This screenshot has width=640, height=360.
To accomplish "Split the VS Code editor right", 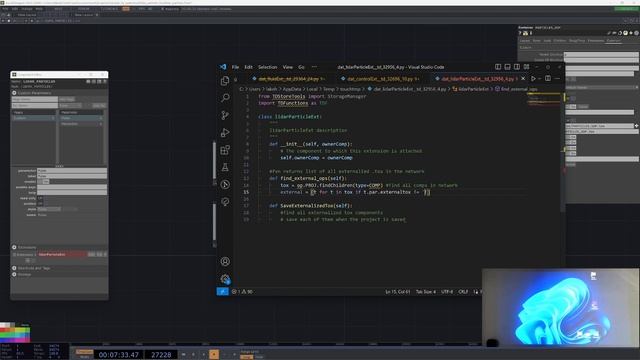I will tap(548, 78).
